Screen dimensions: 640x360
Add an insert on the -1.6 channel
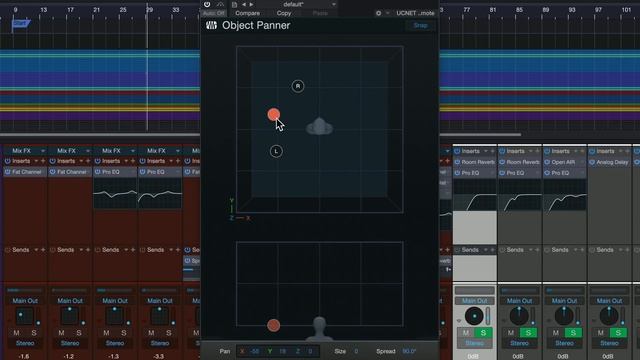[43, 161]
